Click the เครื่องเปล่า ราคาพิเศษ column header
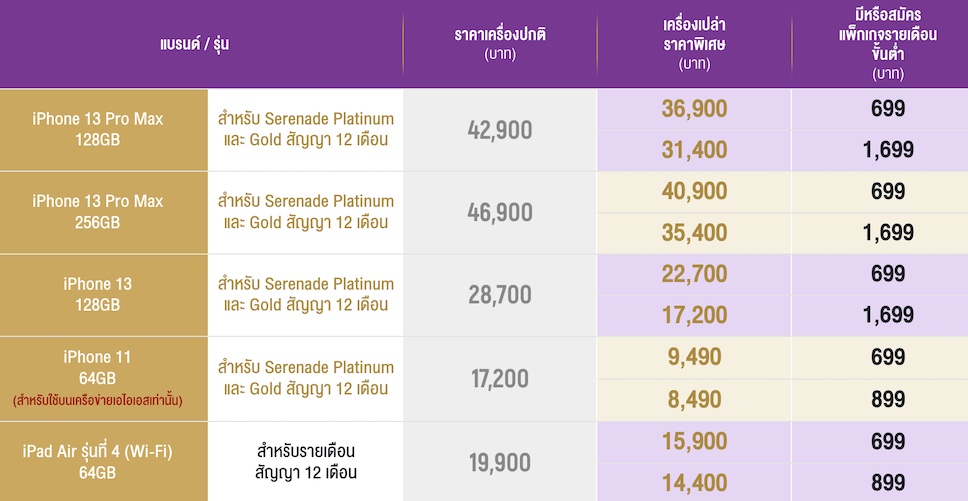 pos(694,44)
